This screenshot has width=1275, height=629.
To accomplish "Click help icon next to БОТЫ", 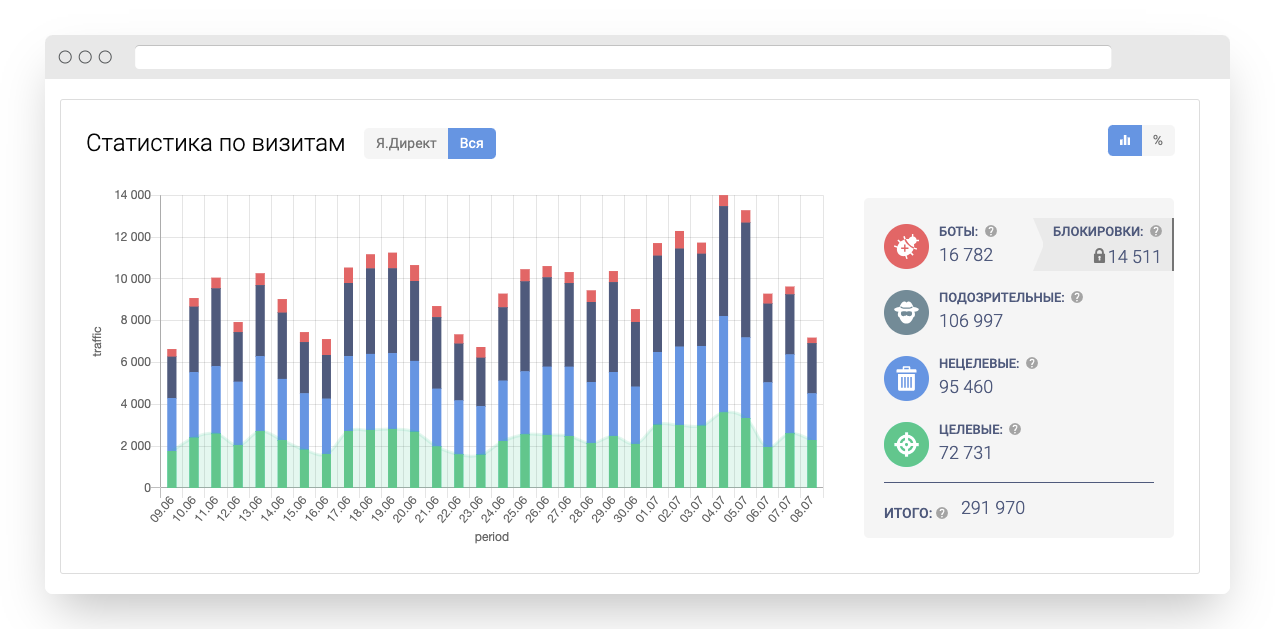I will 991,231.
